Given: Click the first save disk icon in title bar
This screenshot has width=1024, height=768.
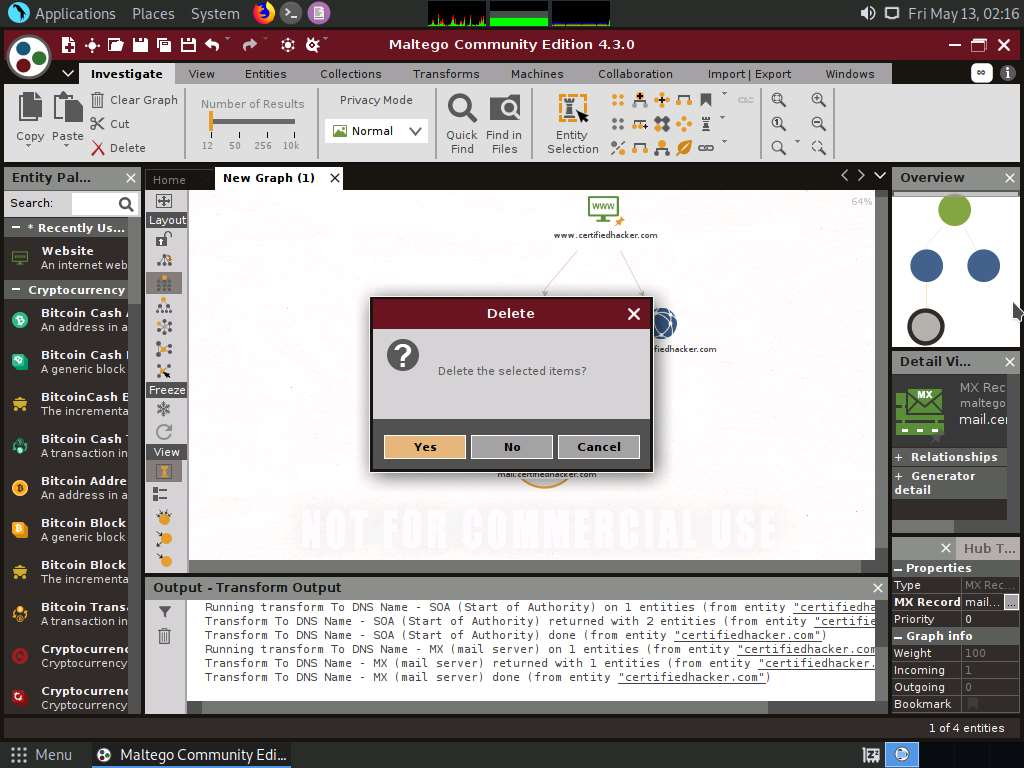Looking at the screenshot, I should [x=140, y=44].
